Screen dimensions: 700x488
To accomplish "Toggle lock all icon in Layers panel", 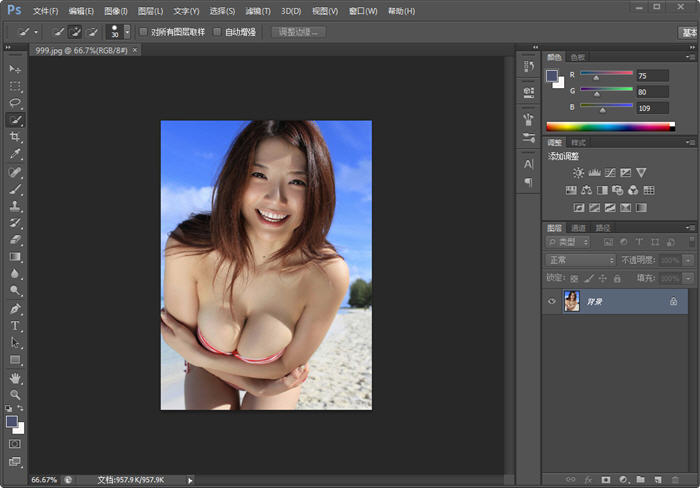I will (617, 279).
